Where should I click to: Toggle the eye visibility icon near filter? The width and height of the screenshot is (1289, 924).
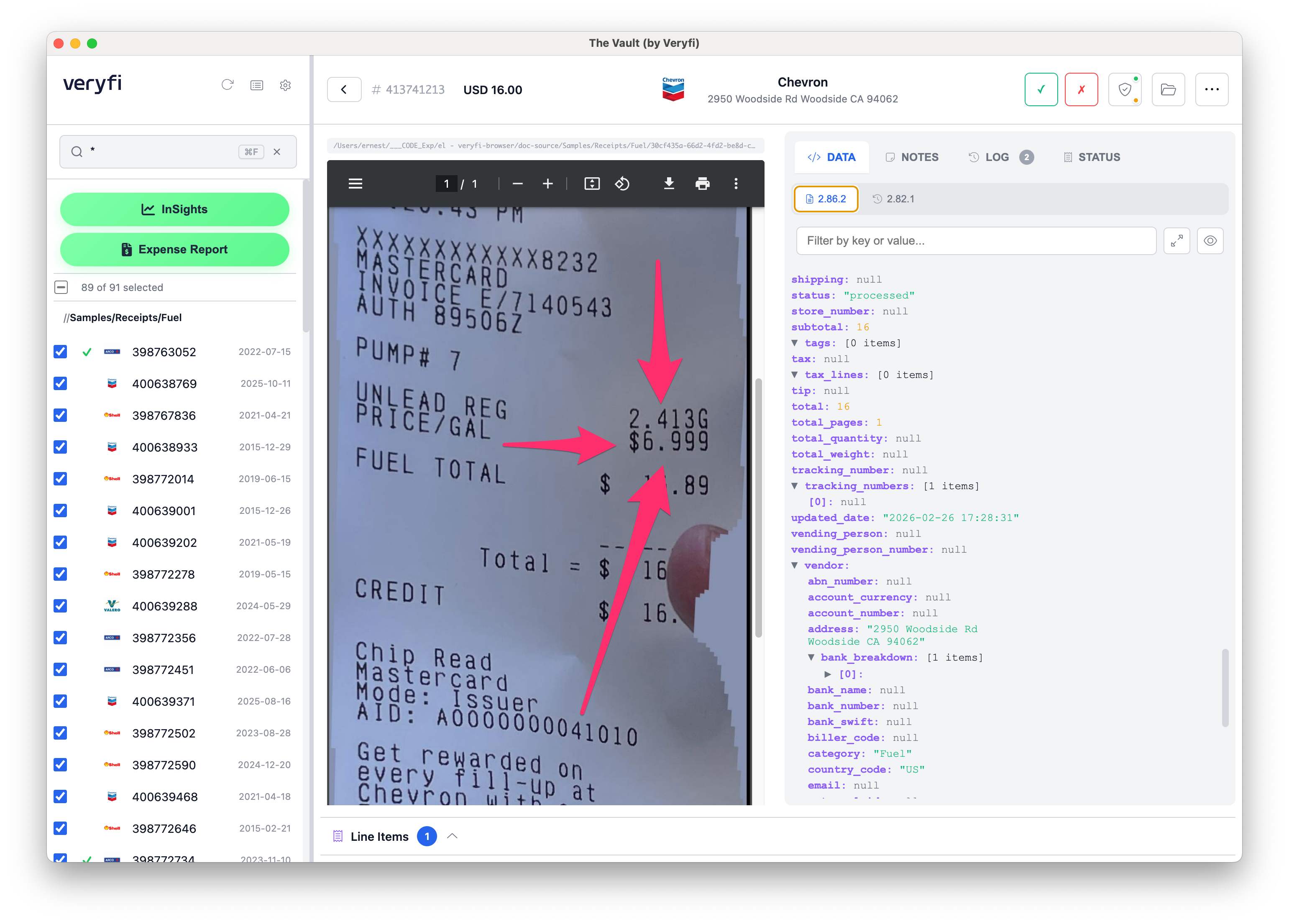point(1210,241)
